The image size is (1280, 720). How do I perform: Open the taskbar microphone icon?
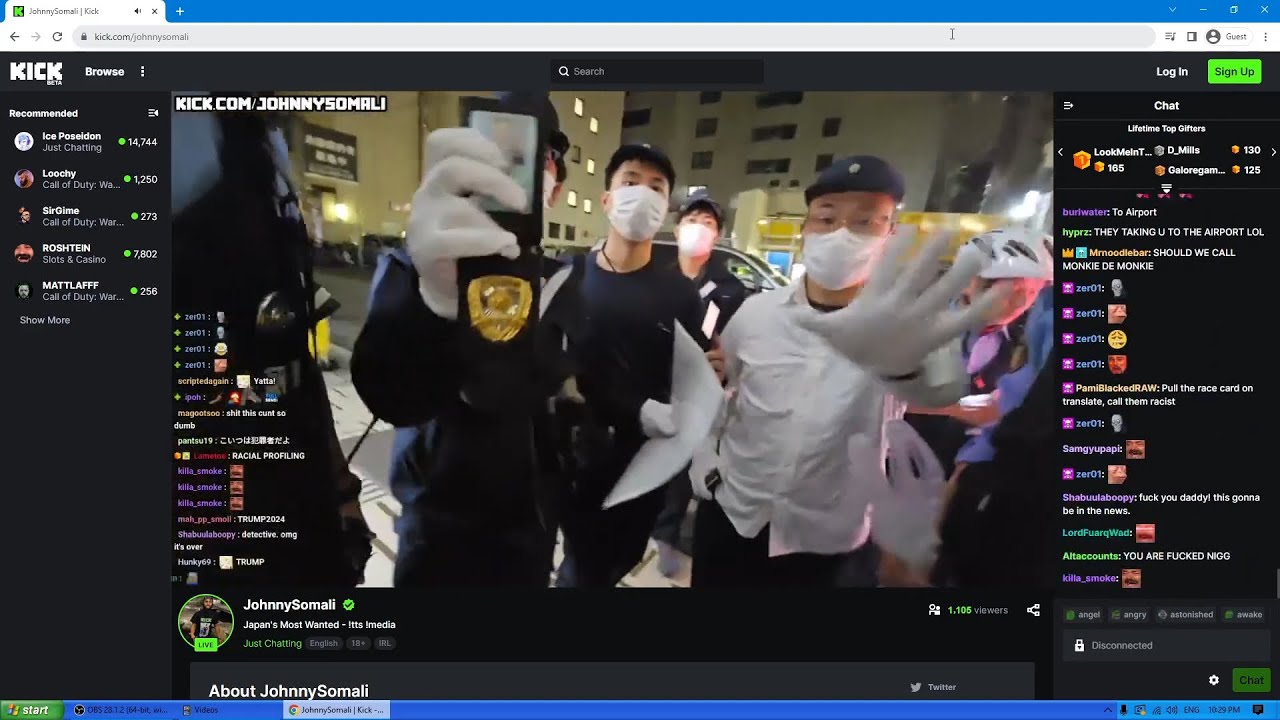[x=1123, y=710]
